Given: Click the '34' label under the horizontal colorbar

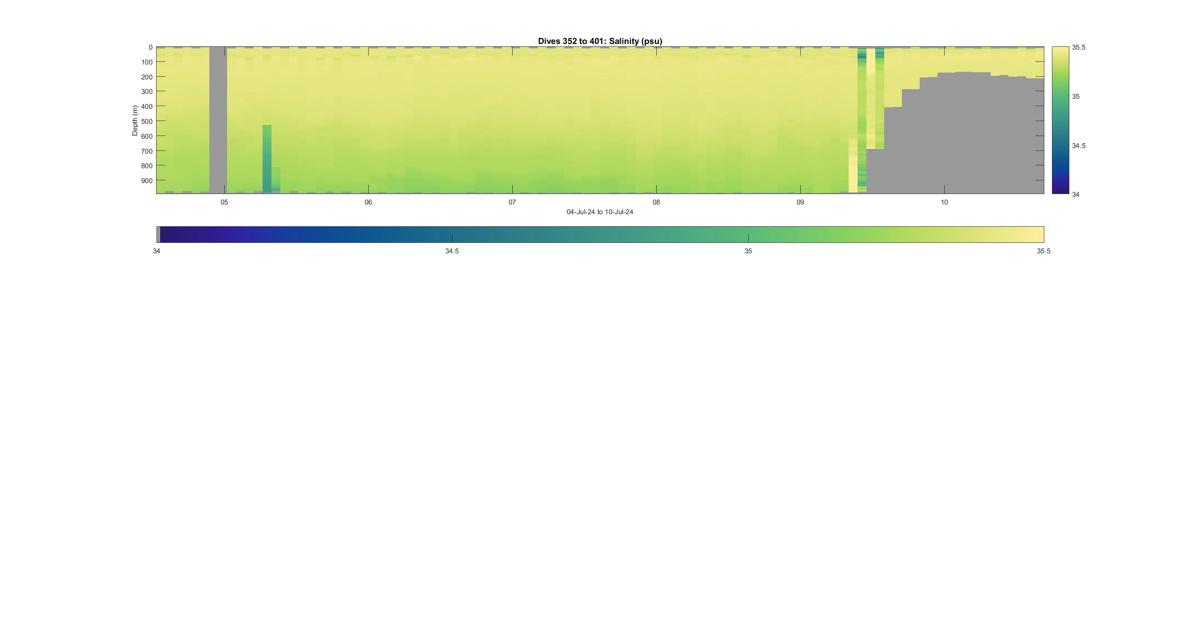Looking at the screenshot, I should [x=157, y=251].
